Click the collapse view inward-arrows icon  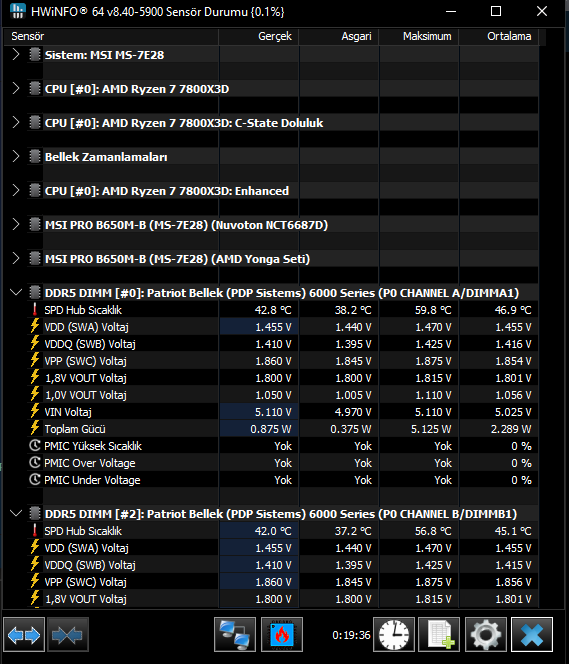click(68, 634)
